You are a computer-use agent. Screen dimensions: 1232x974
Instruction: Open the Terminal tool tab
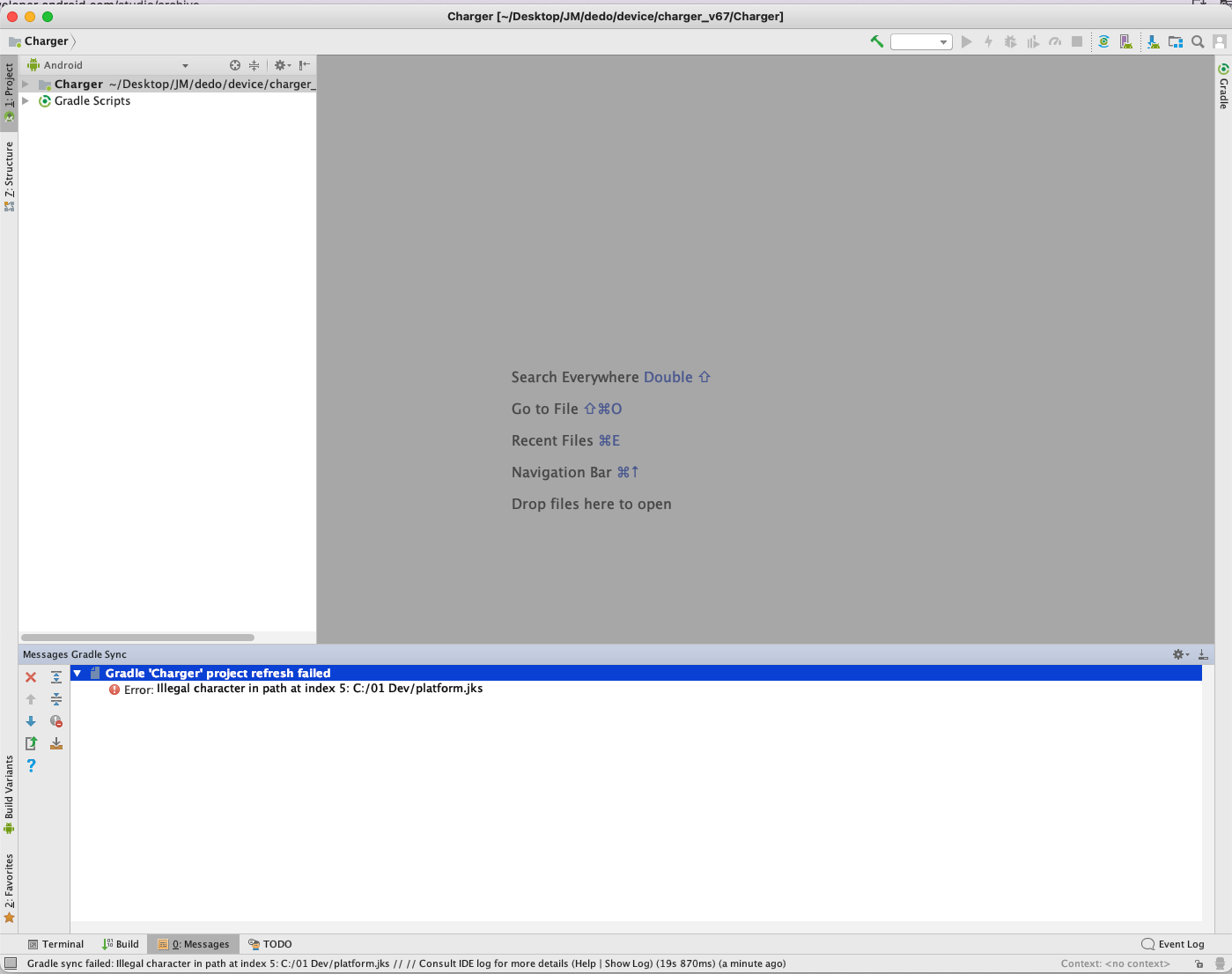click(55, 944)
